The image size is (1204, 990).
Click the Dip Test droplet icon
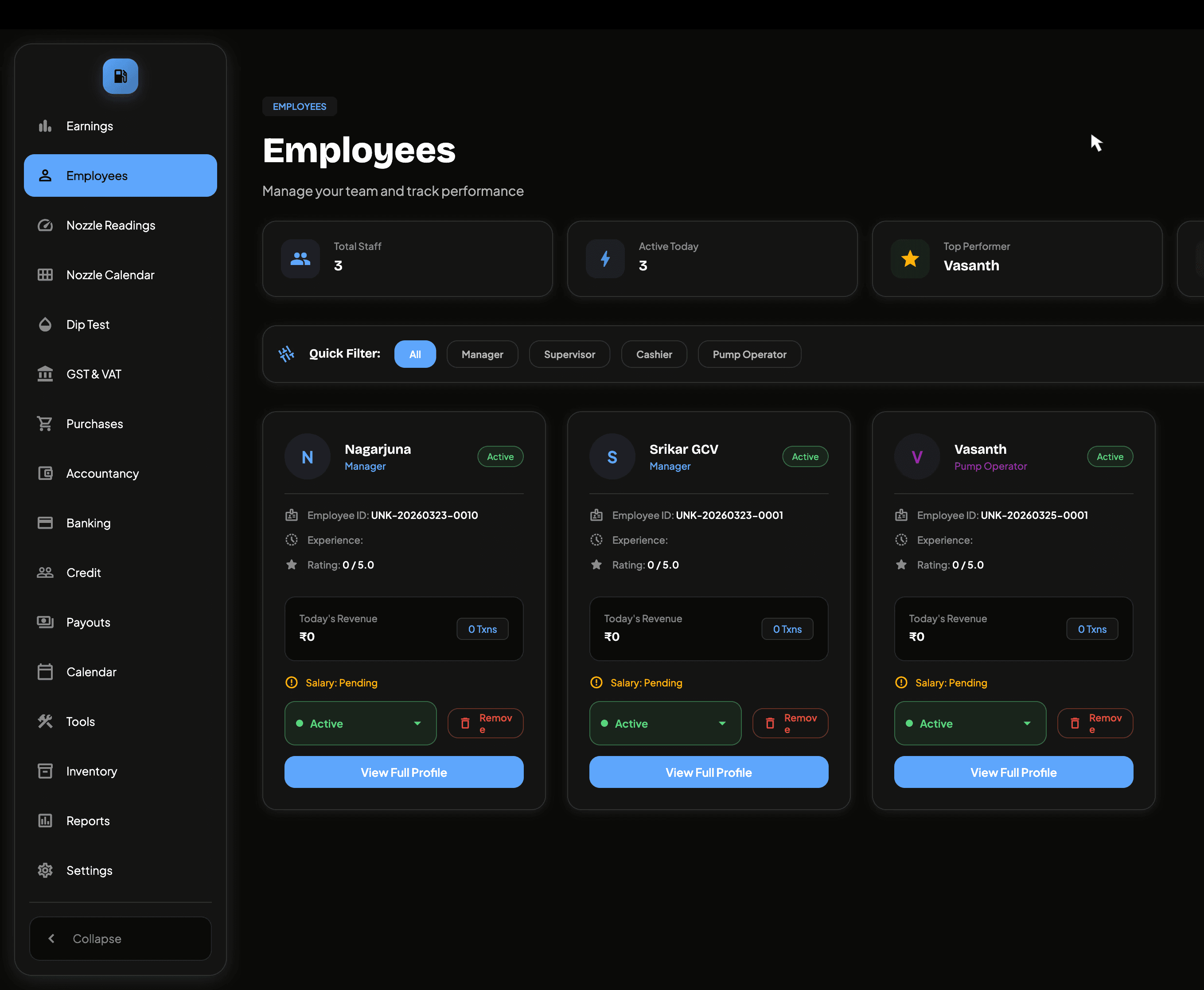45,324
